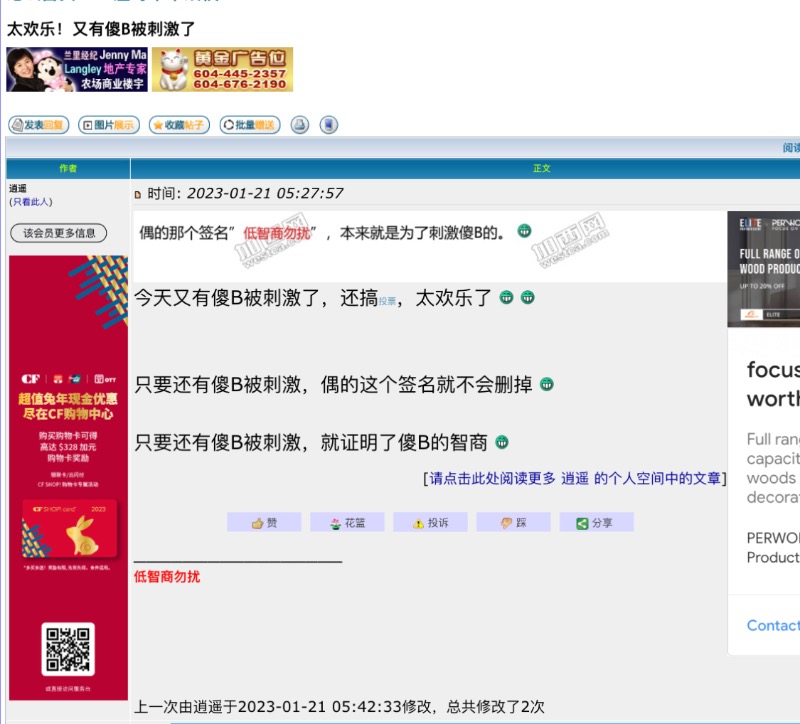Open the 图片展示 picture view button

point(109,125)
